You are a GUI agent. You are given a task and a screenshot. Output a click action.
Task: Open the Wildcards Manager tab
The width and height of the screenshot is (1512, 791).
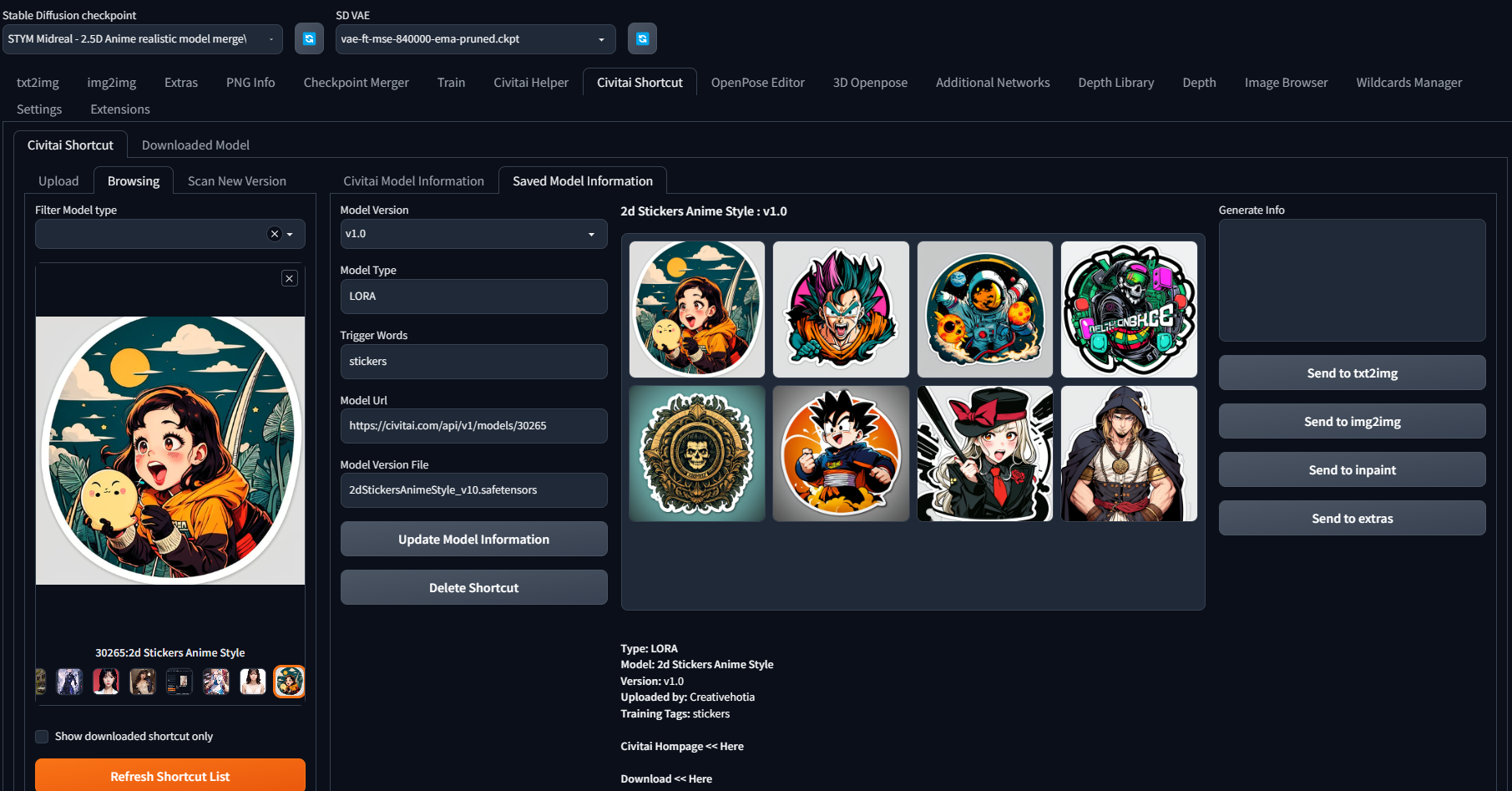tap(1408, 83)
